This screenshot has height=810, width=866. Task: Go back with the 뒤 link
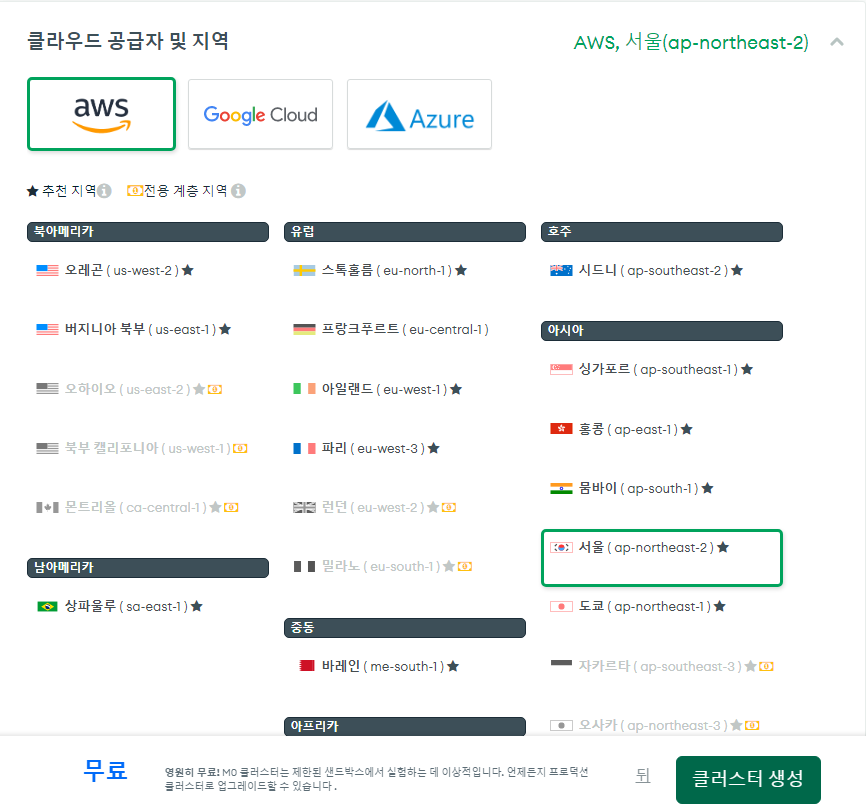tap(642, 776)
